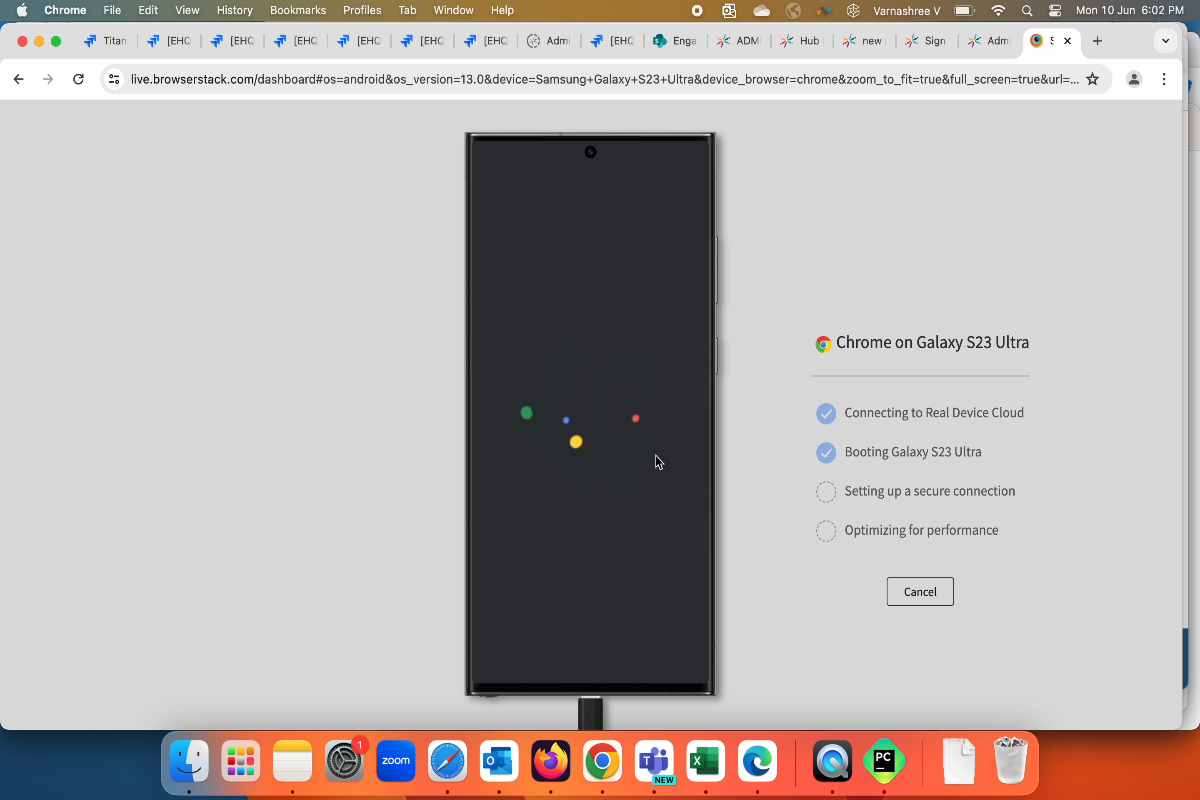Open the Bookmarks menu
The height and width of the screenshot is (800, 1200).
click(298, 10)
